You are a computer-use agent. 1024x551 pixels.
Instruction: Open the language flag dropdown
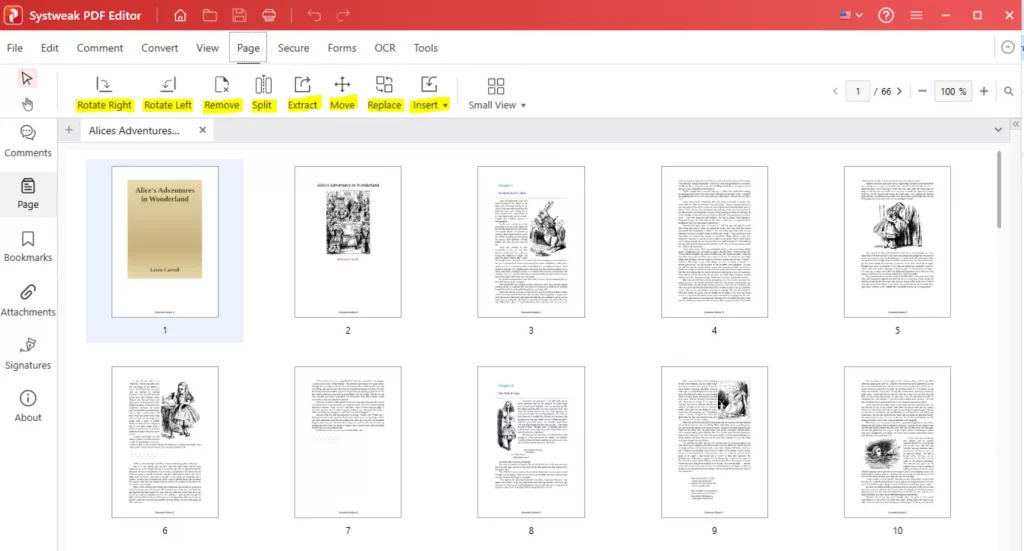[x=851, y=15]
